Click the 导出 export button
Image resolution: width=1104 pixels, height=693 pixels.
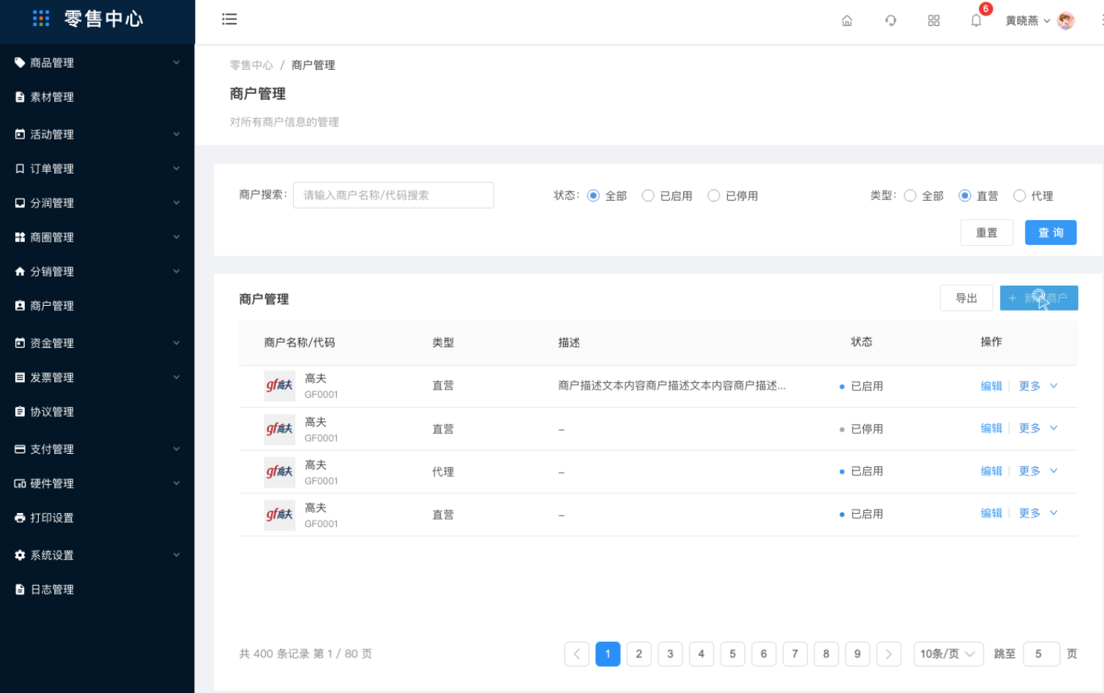(x=966, y=298)
